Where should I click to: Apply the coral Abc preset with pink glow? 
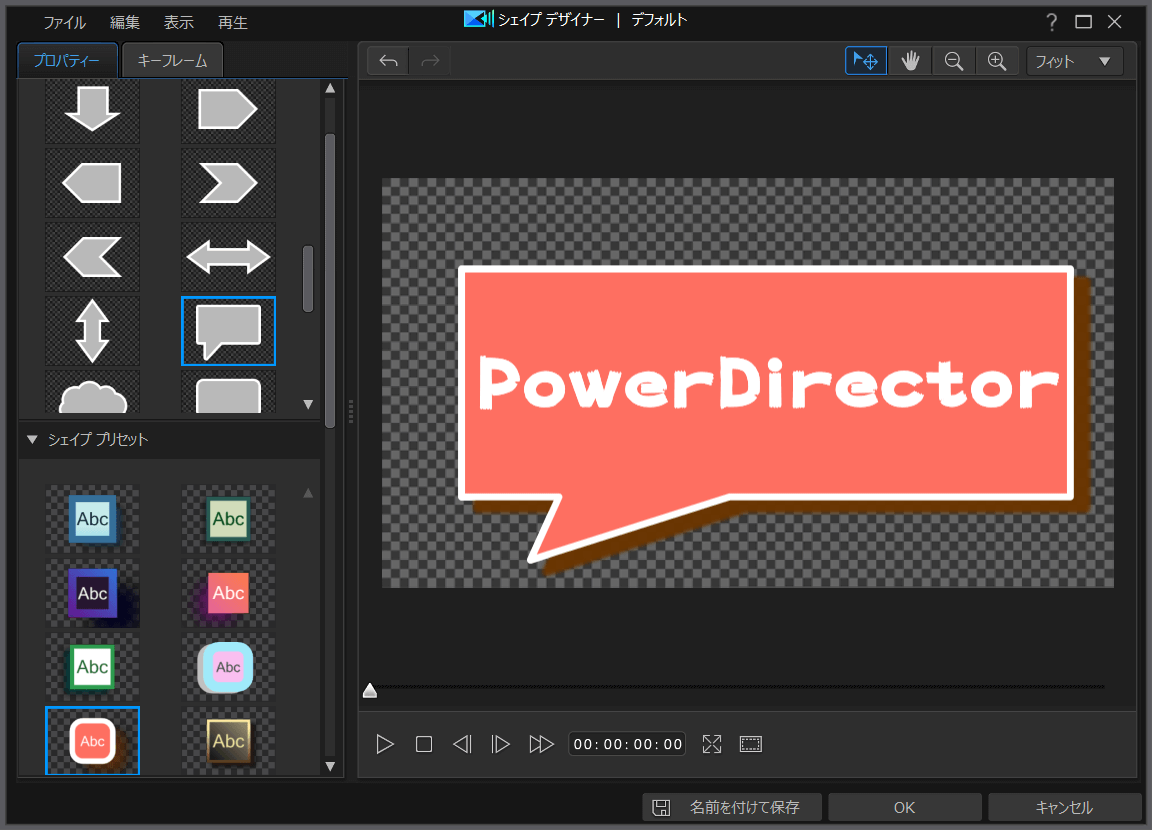[x=228, y=593]
